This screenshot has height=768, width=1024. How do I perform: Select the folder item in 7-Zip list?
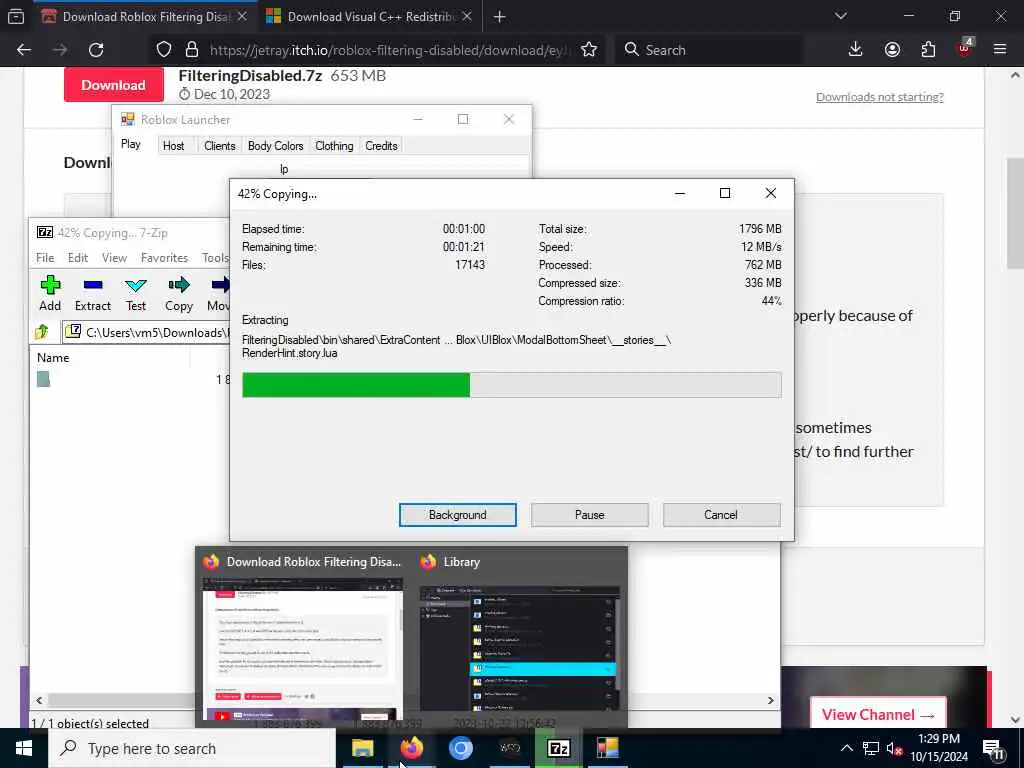[x=43, y=379]
